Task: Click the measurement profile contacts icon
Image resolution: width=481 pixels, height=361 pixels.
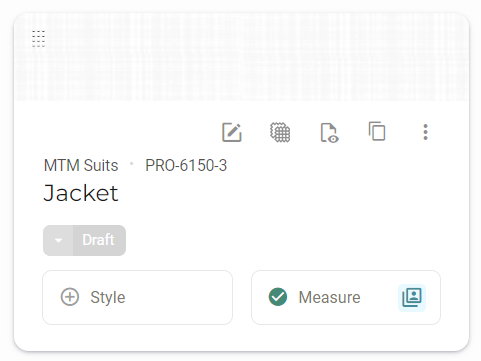Action: (x=412, y=298)
